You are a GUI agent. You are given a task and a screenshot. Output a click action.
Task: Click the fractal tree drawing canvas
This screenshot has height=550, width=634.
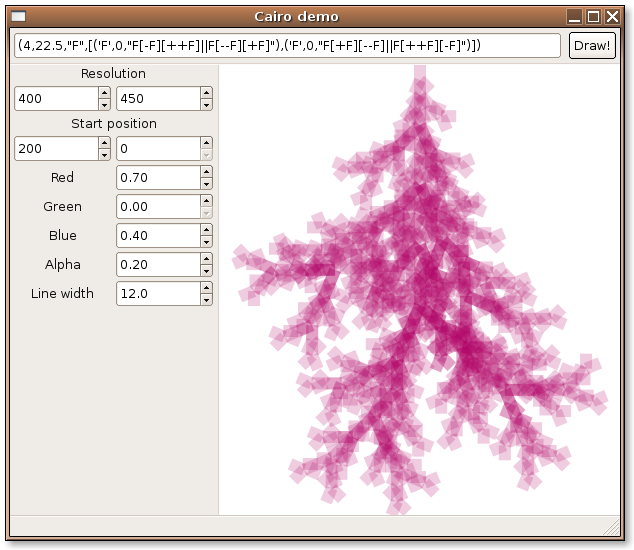tap(419, 290)
